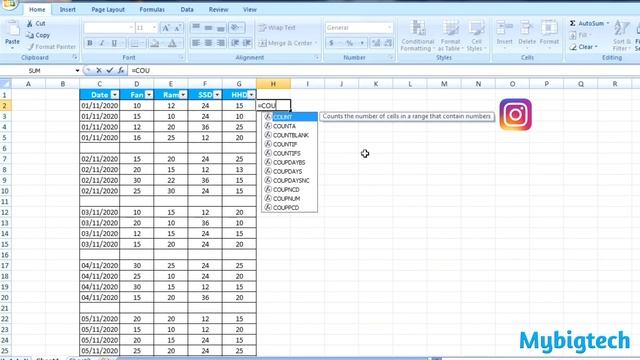Click the Select All corner button
640x360 pixels.
tap(5, 84)
